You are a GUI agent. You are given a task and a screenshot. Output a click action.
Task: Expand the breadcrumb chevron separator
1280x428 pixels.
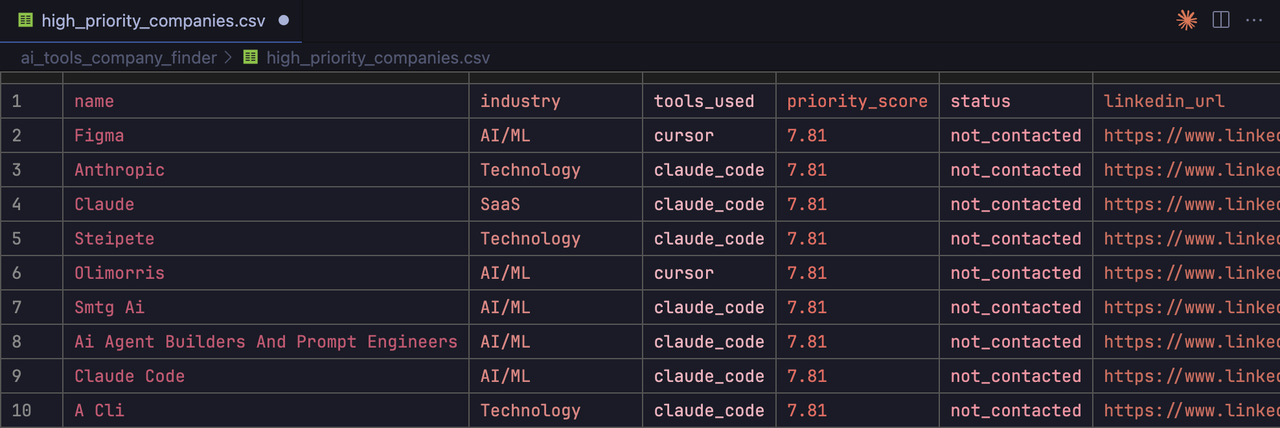(x=229, y=58)
